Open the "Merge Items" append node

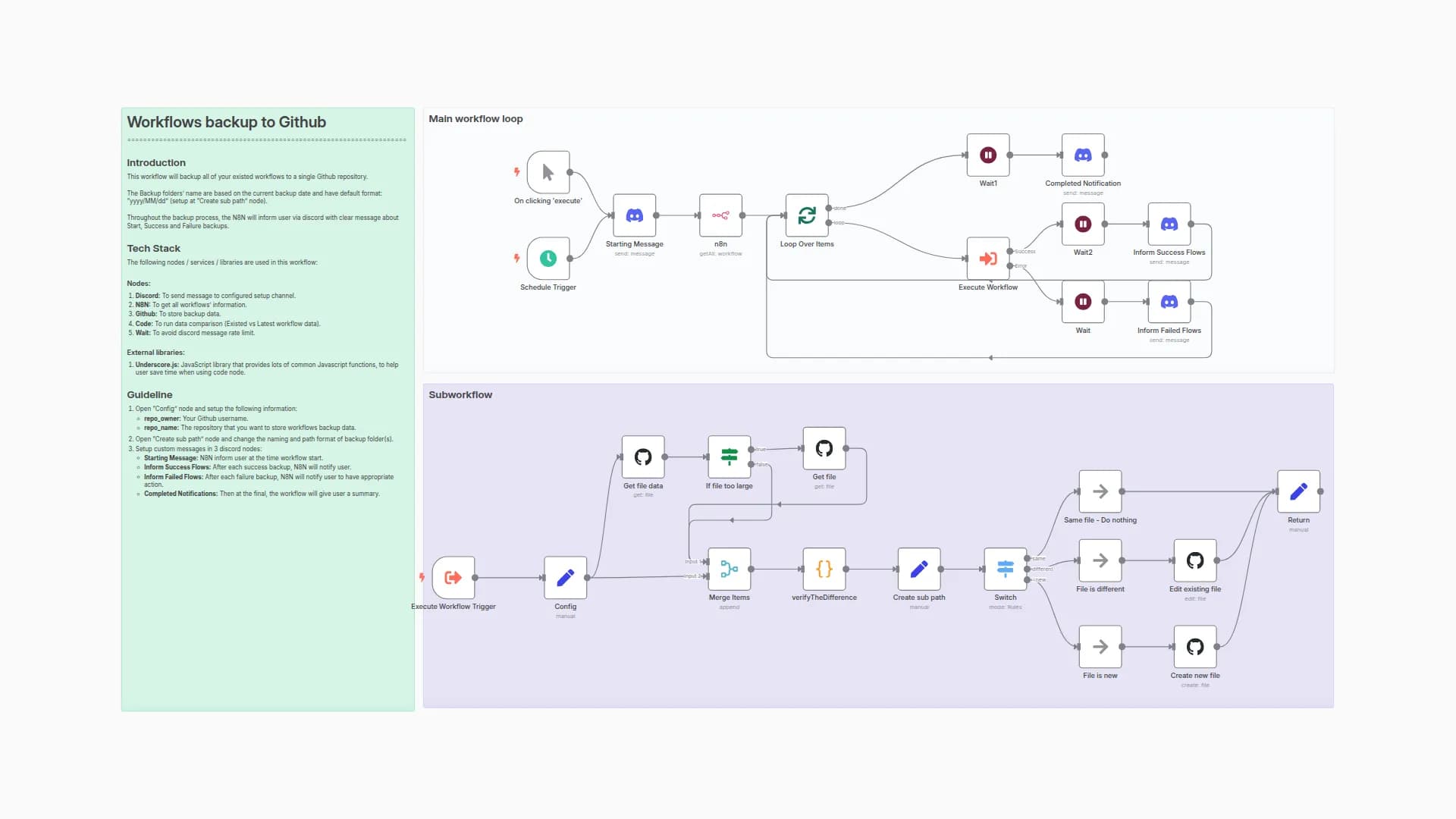click(729, 569)
